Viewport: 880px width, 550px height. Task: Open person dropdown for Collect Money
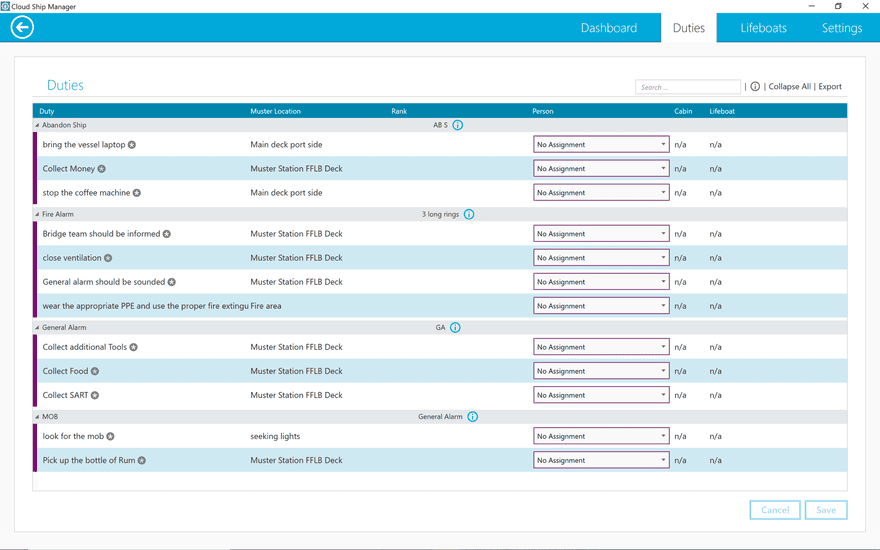(x=601, y=168)
